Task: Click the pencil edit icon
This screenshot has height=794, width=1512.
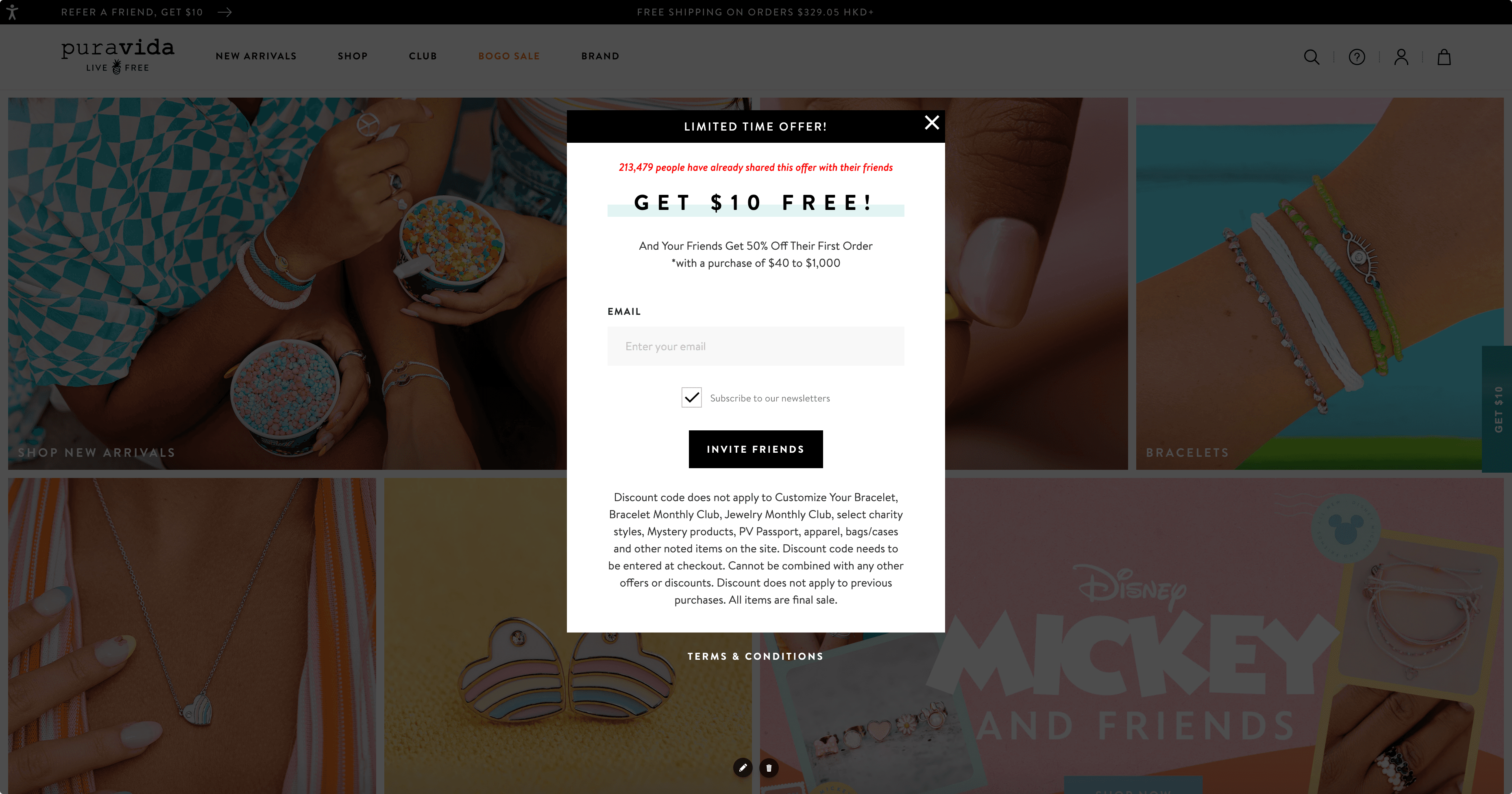Action: tap(743, 768)
